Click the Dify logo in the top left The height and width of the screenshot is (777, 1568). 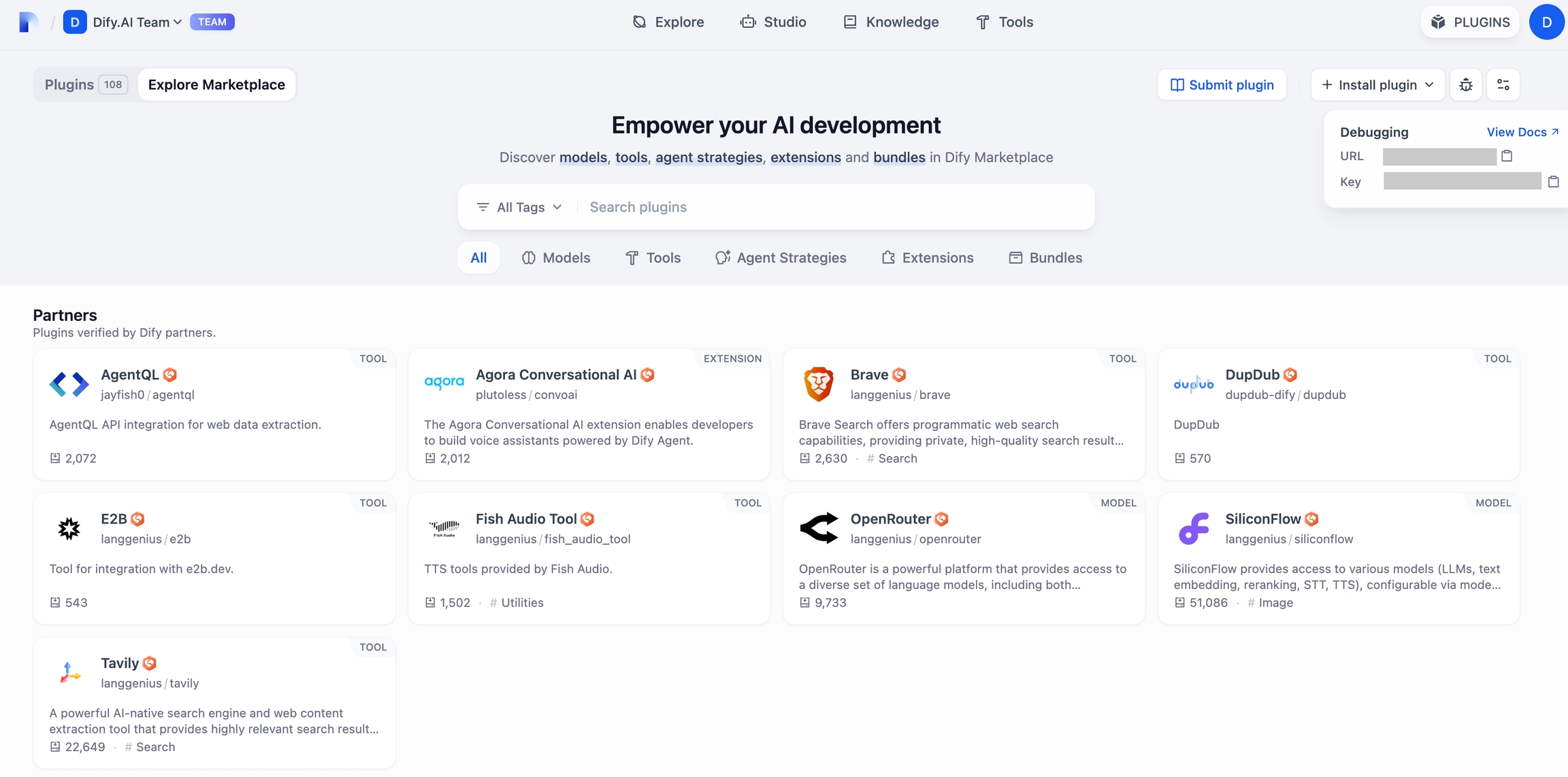pyautogui.click(x=27, y=22)
